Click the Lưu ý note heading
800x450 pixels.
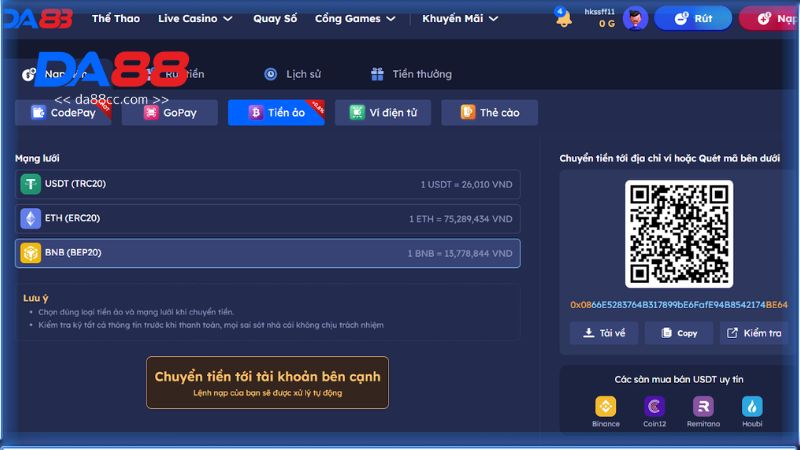tap(36, 298)
